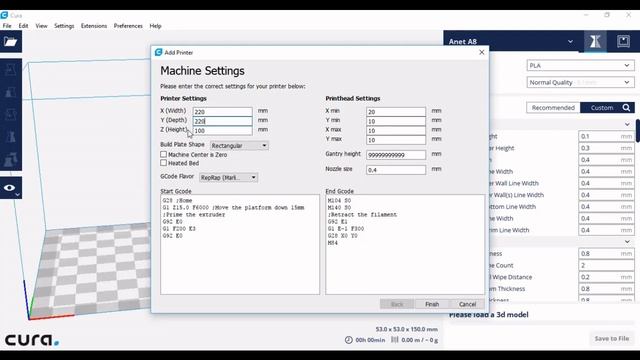
Task: Open the Anet A8 printer selector dropdown
Action: point(511,41)
